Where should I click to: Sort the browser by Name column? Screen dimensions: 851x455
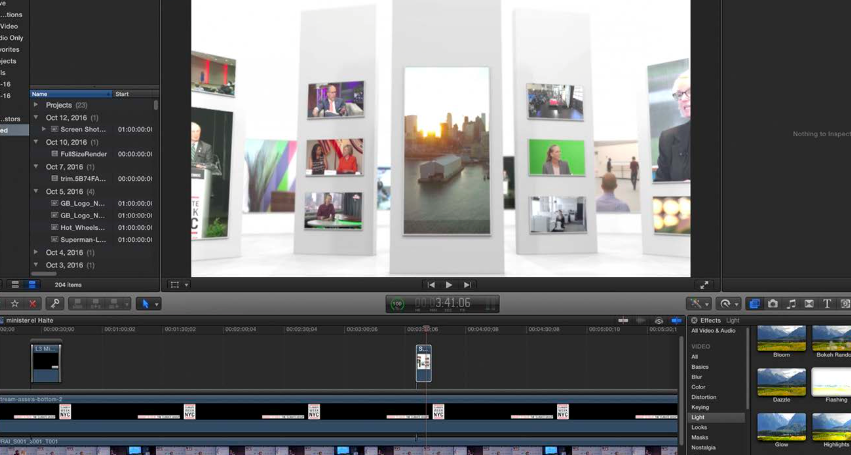(70, 94)
